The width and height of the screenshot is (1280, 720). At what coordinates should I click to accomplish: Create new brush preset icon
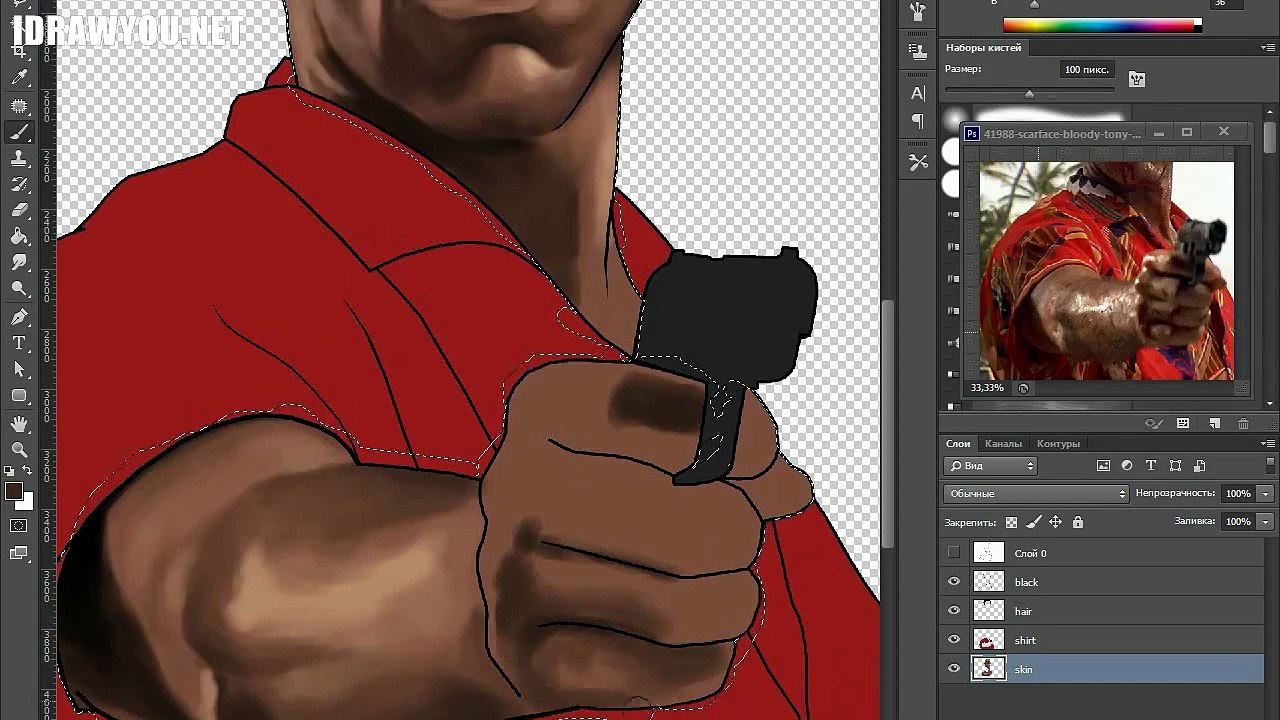1214,424
